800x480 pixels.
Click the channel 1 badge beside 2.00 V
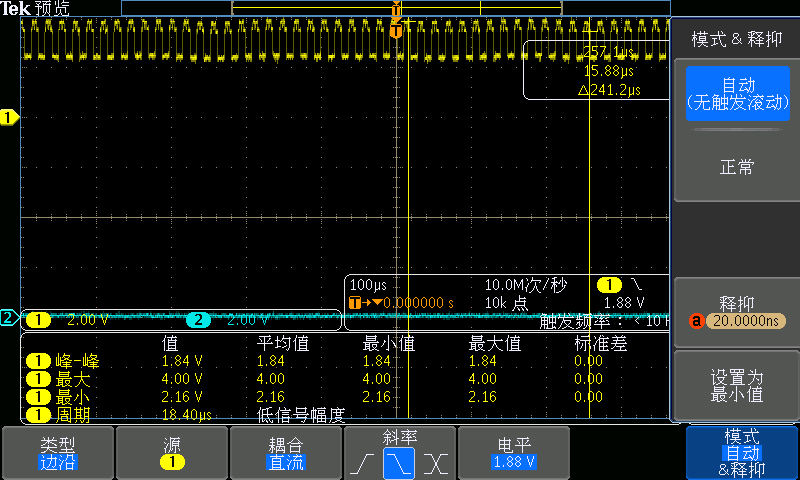click(x=38, y=320)
